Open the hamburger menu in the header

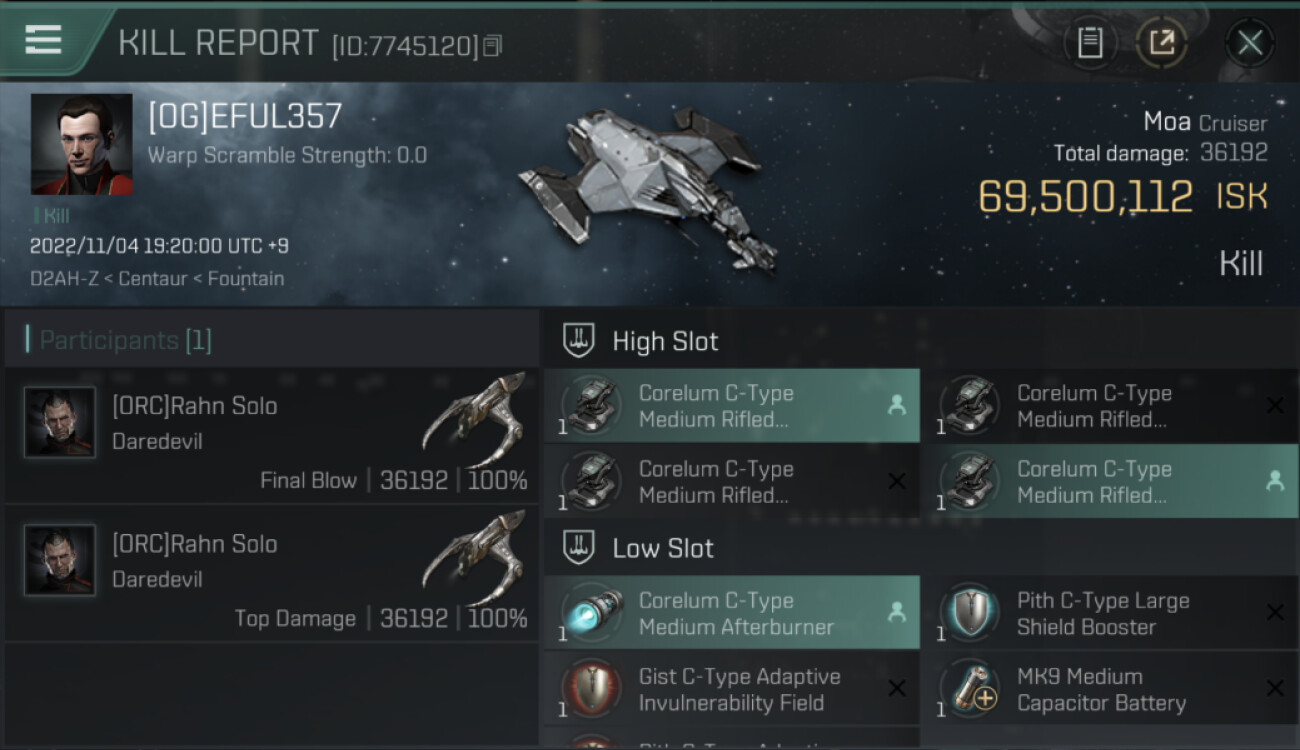tap(44, 40)
